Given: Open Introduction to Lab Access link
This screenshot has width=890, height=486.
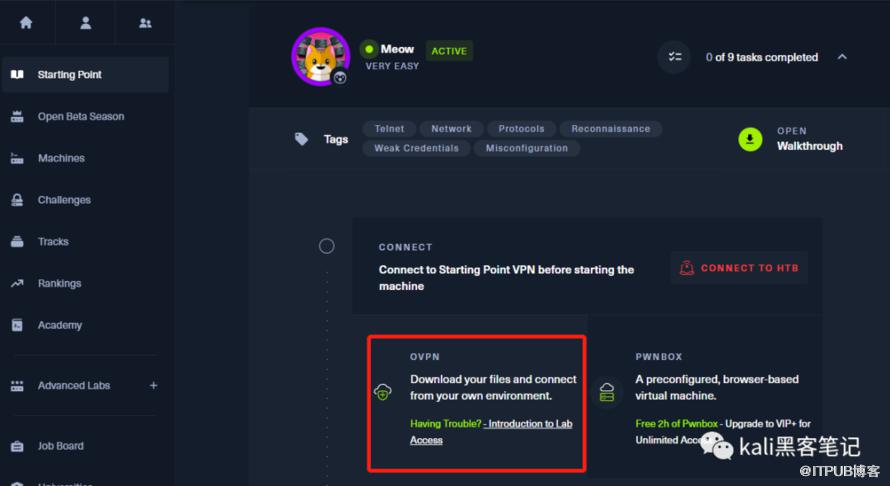Looking at the screenshot, I should 491,431.
